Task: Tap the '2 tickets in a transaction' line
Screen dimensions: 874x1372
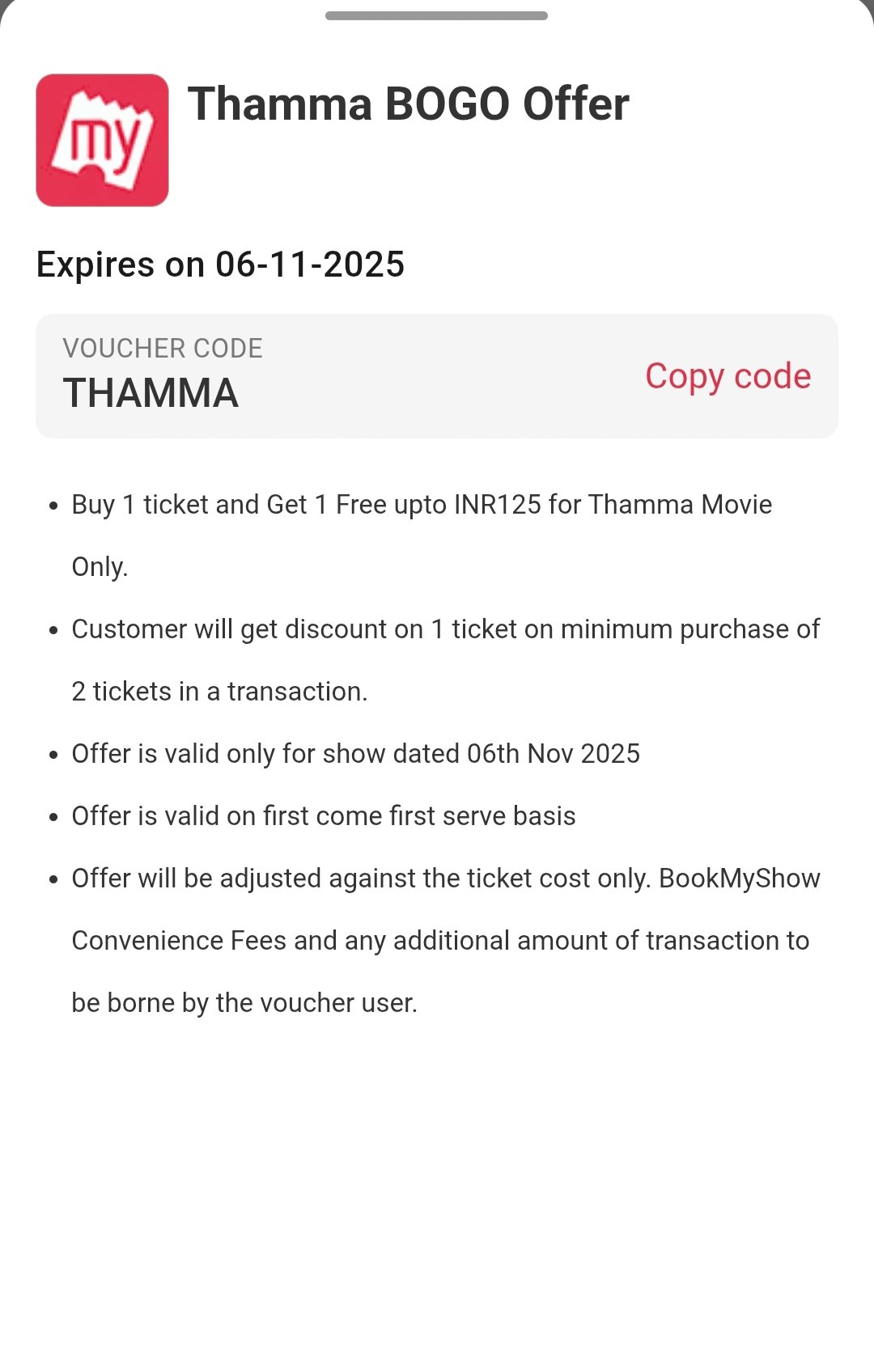Action: click(219, 692)
